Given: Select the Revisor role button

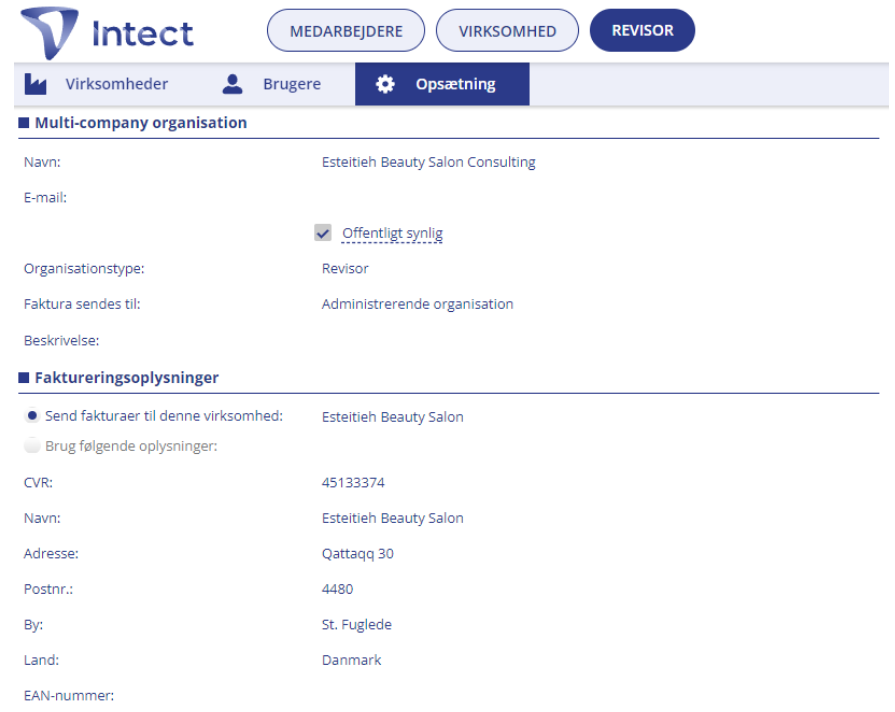Looking at the screenshot, I should pyautogui.click(x=642, y=30).
